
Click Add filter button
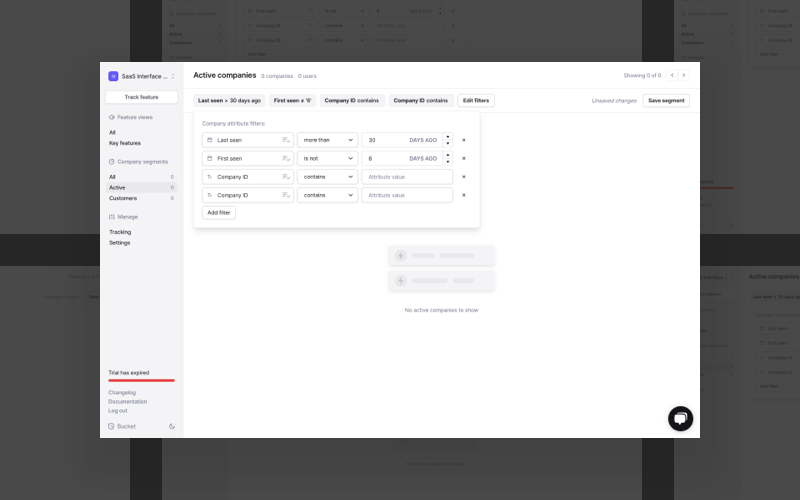coord(219,212)
